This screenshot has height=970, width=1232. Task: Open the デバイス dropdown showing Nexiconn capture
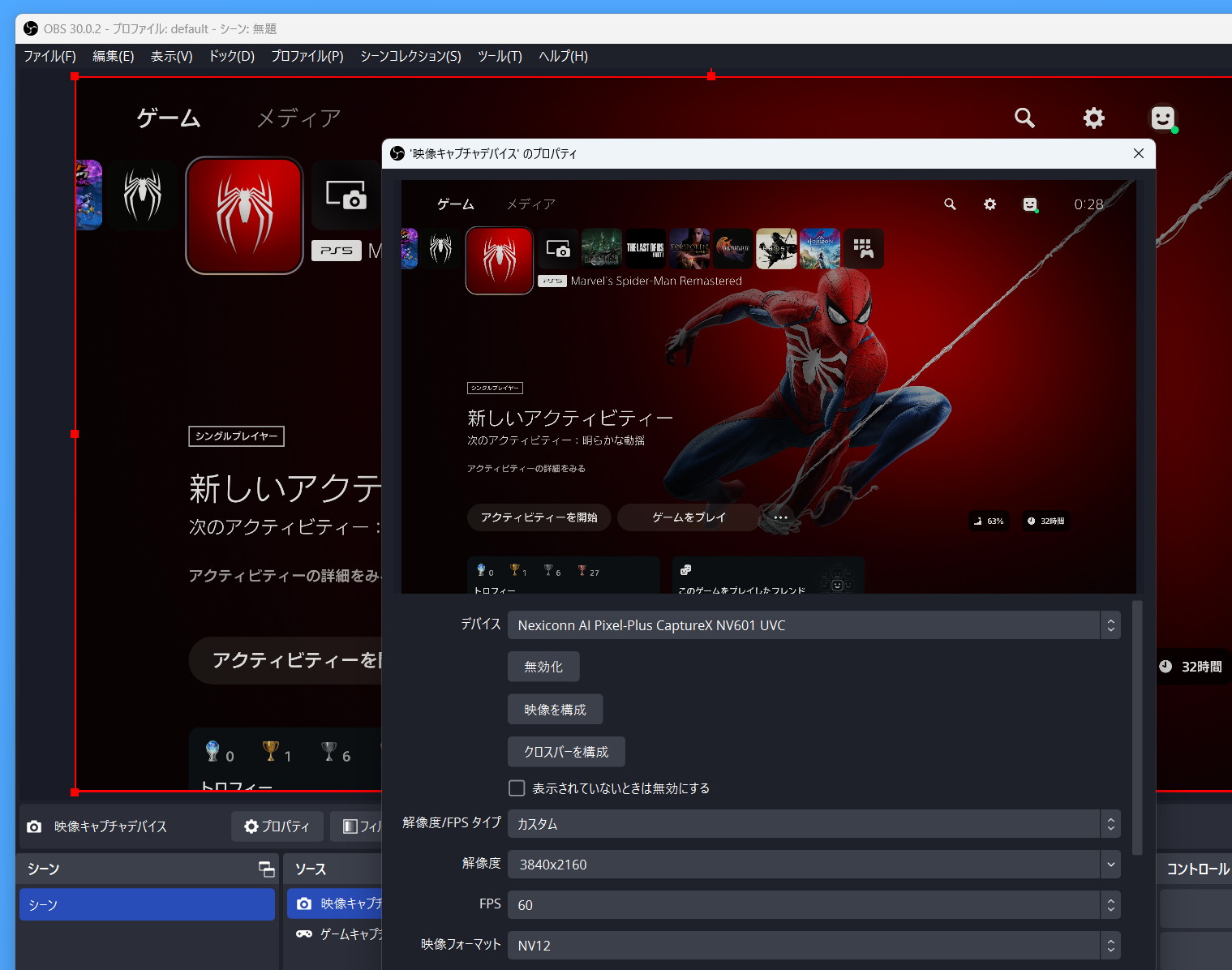coord(813,625)
